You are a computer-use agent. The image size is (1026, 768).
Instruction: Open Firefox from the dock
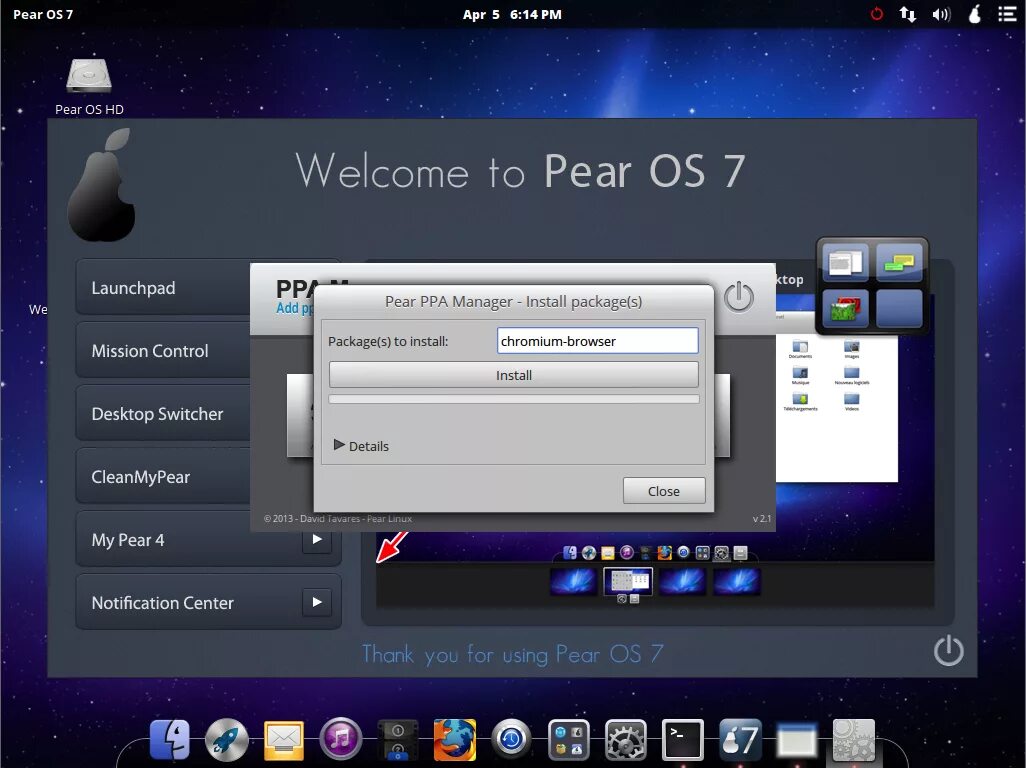tap(454, 739)
